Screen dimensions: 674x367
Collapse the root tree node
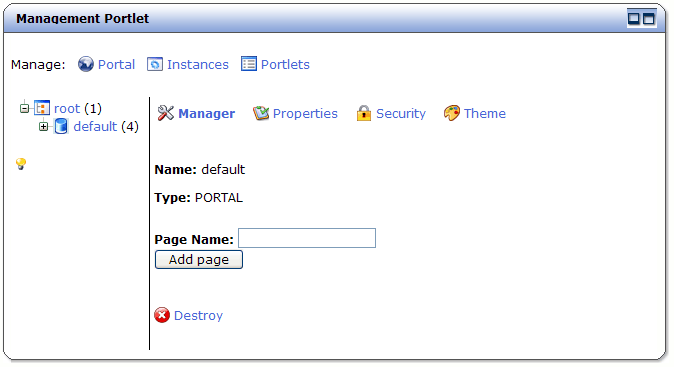[25, 108]
